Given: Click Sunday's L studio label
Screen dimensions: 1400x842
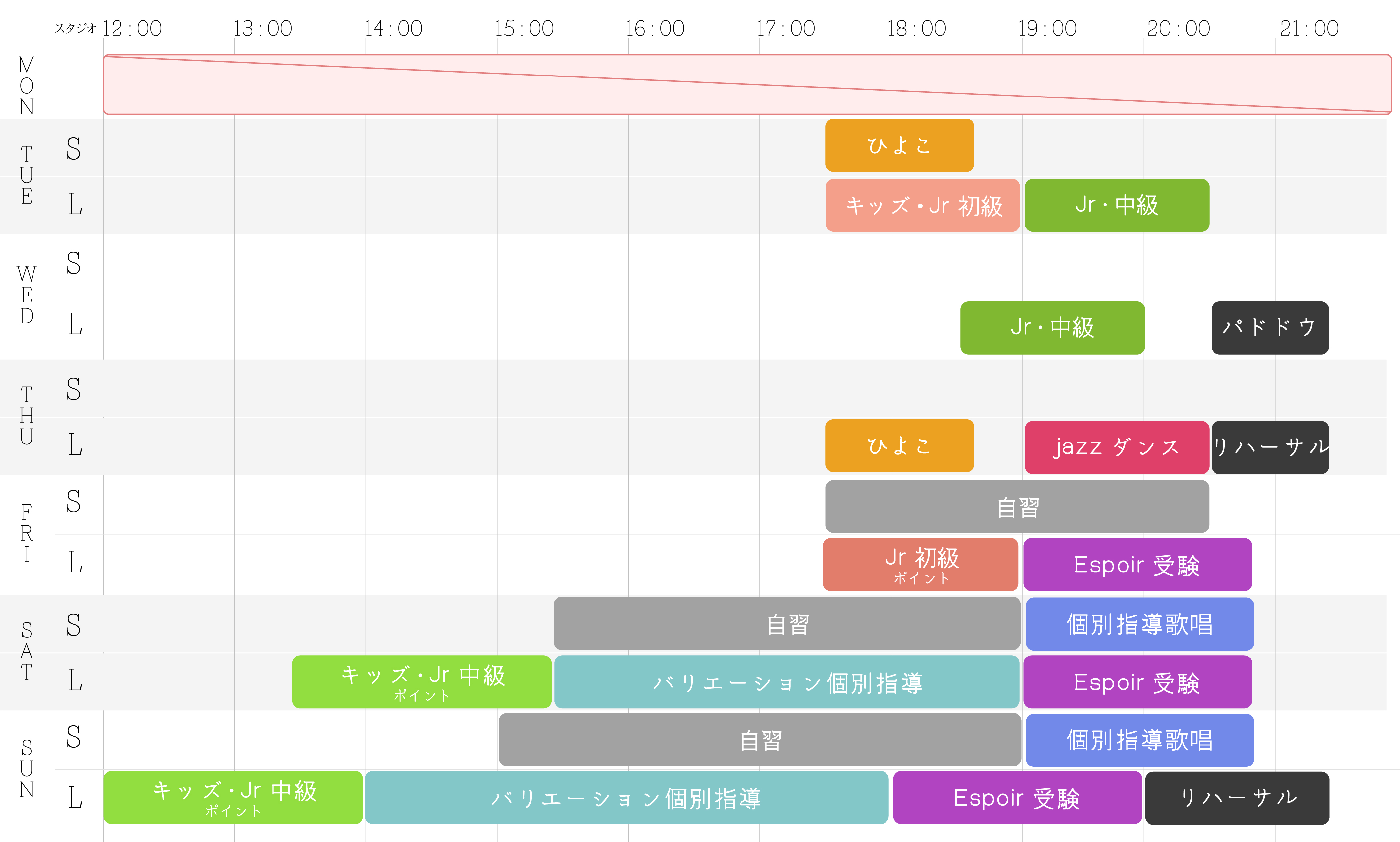Looking at the screenshot, I should (x=75, y=798).
